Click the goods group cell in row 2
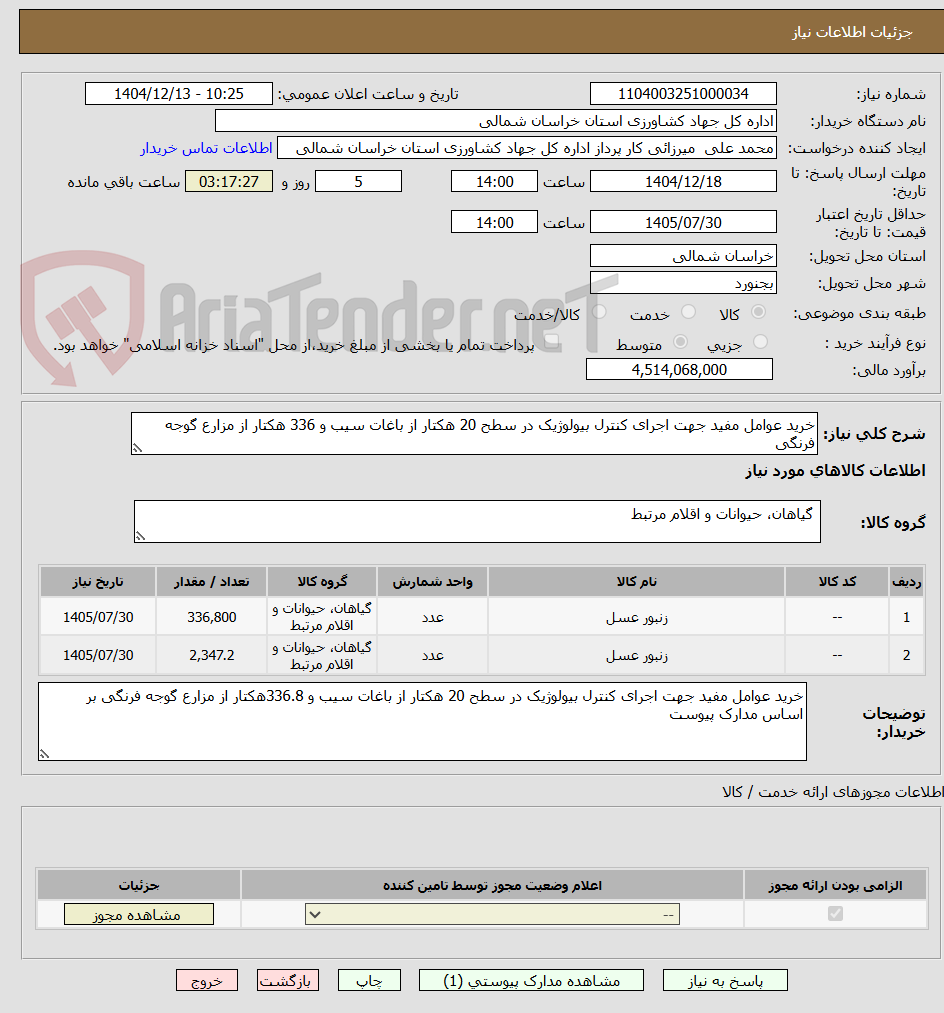 click(x=322, y=655)
